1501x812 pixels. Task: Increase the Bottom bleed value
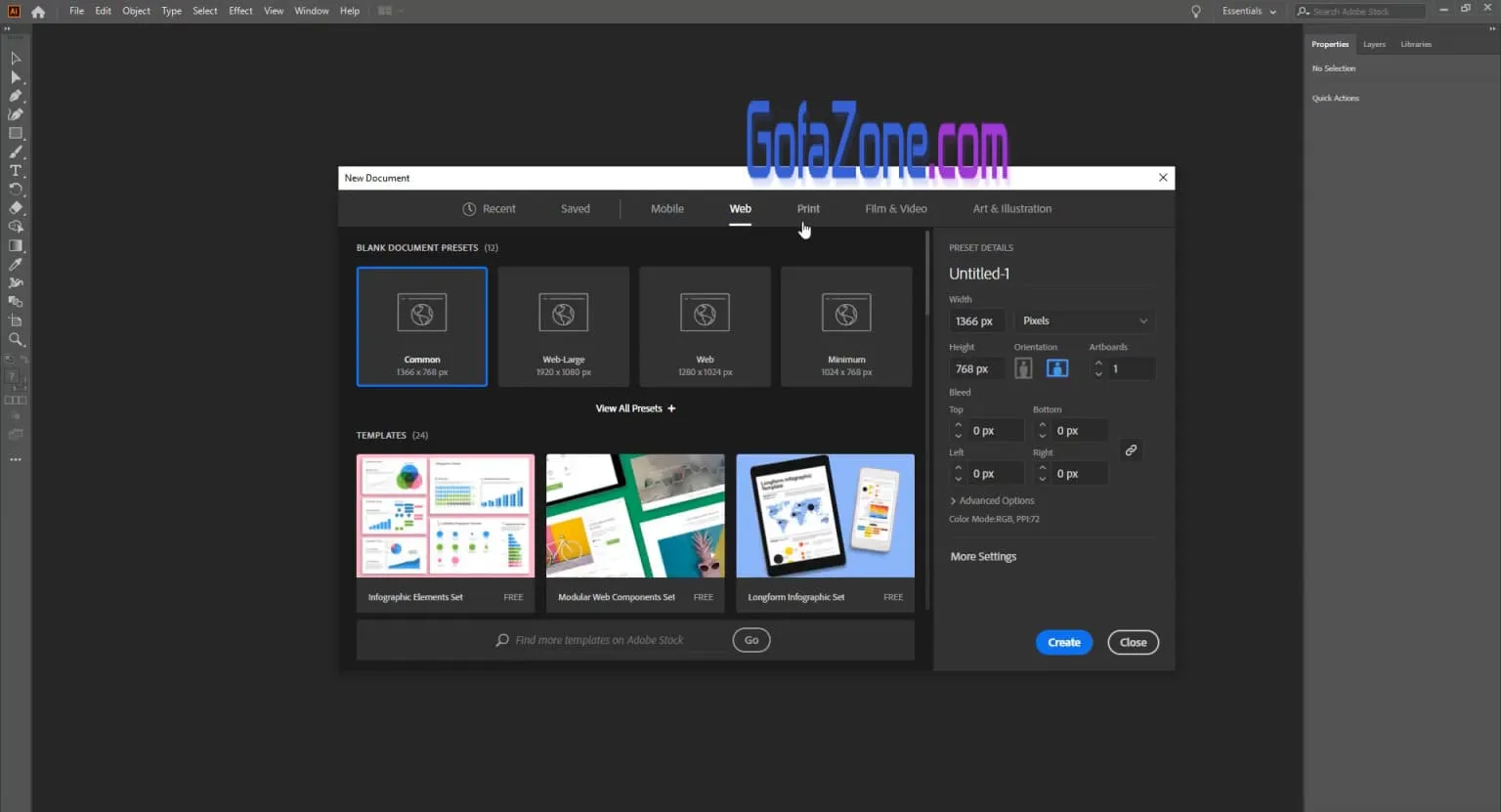pos(1043,425)
